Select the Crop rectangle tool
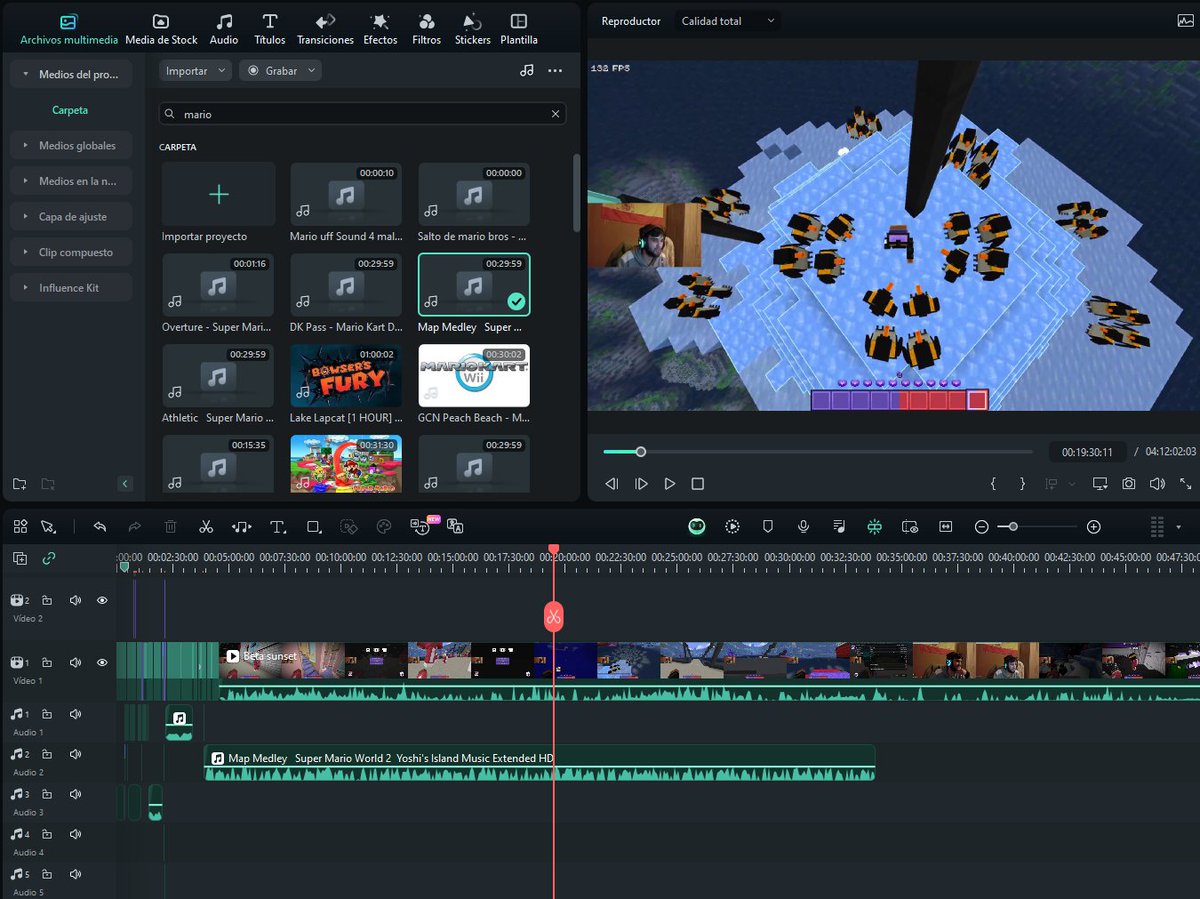 pyautogui.click(x=314, y=526)
